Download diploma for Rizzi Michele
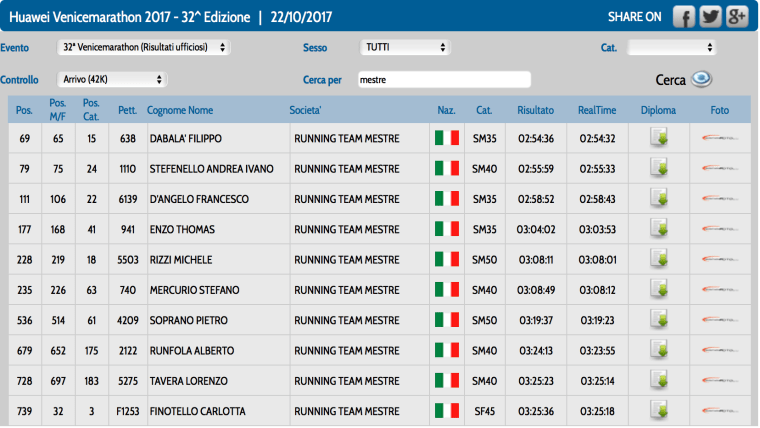Screen dimensions: 760x428 [x=659, y=260]
